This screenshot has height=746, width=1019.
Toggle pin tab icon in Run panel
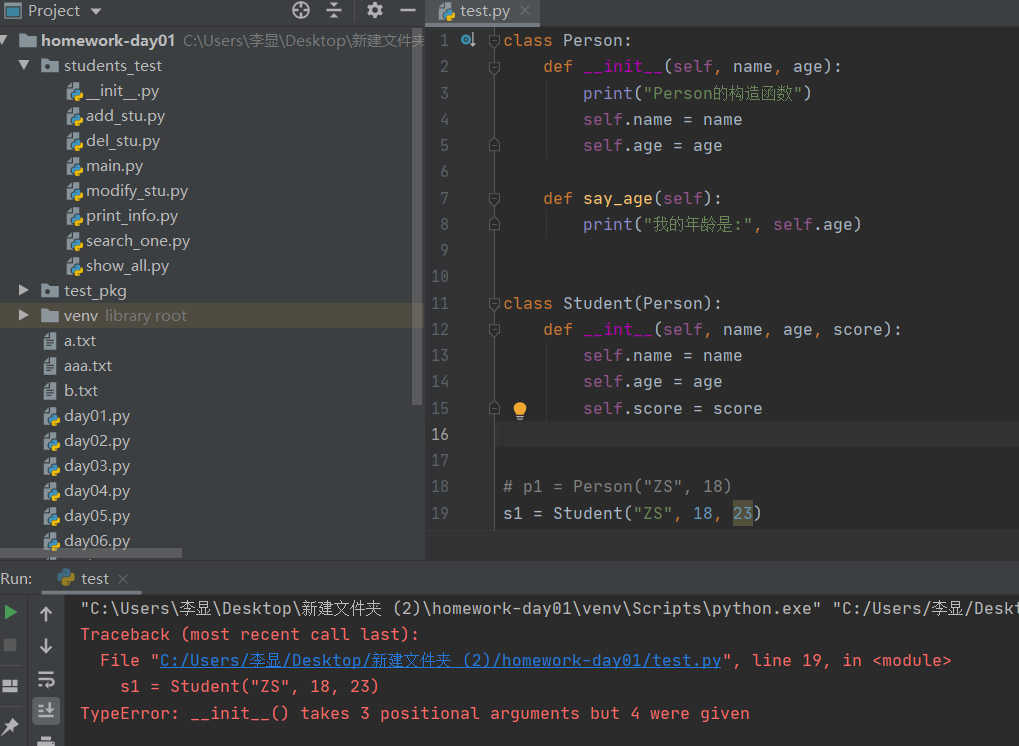click(10, 726)
